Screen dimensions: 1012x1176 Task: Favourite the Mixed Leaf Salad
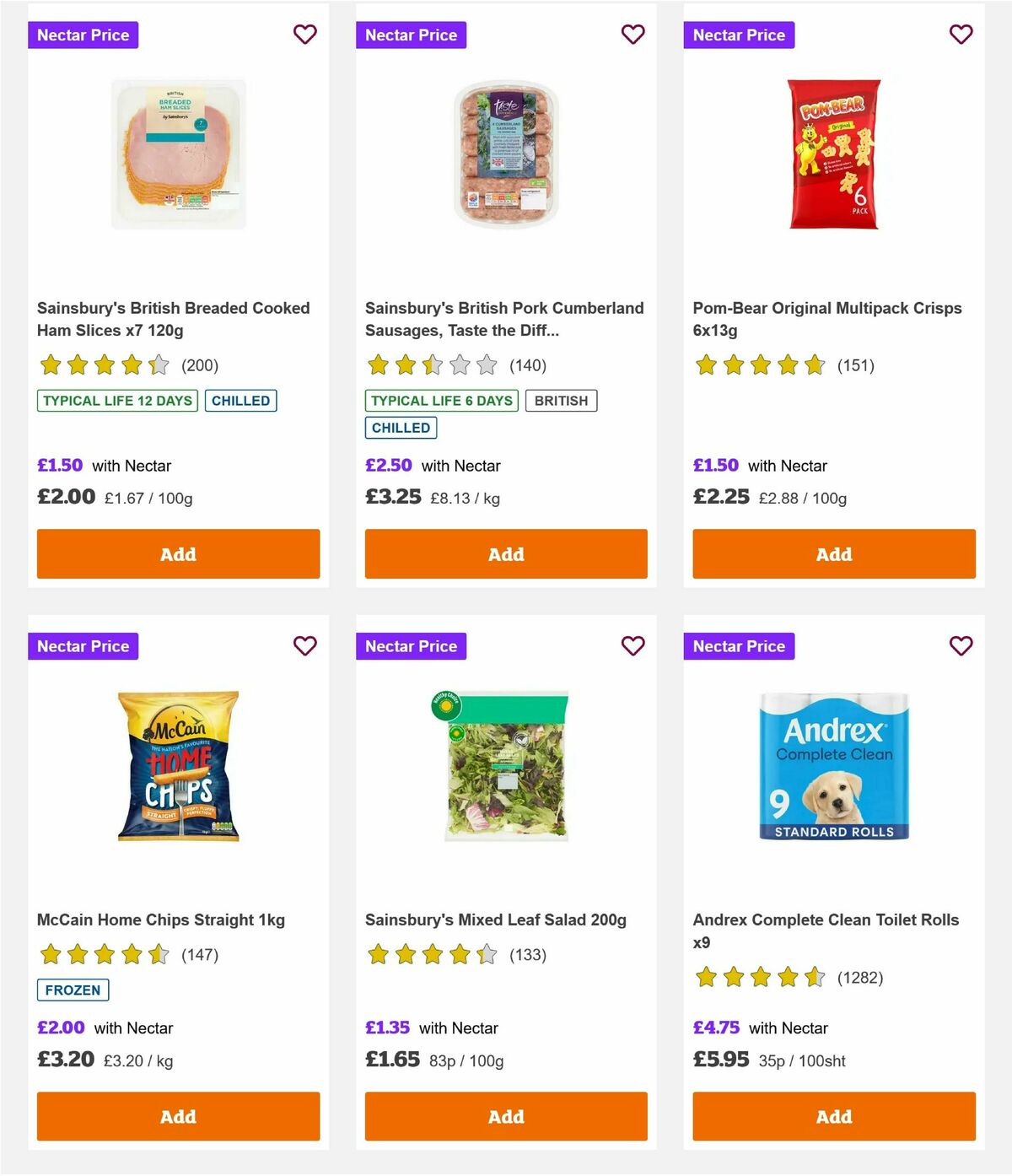pyautogui.click(x=632, y=646)
